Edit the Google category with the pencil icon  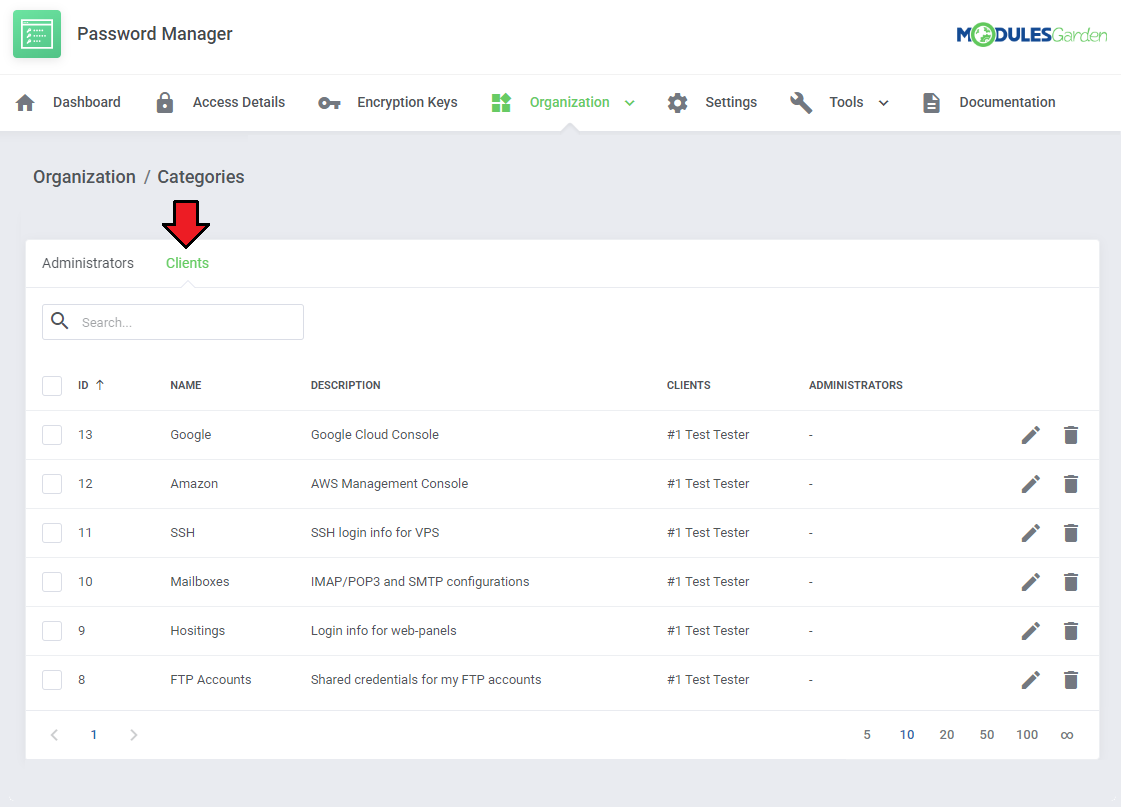tap(1030, 435)
